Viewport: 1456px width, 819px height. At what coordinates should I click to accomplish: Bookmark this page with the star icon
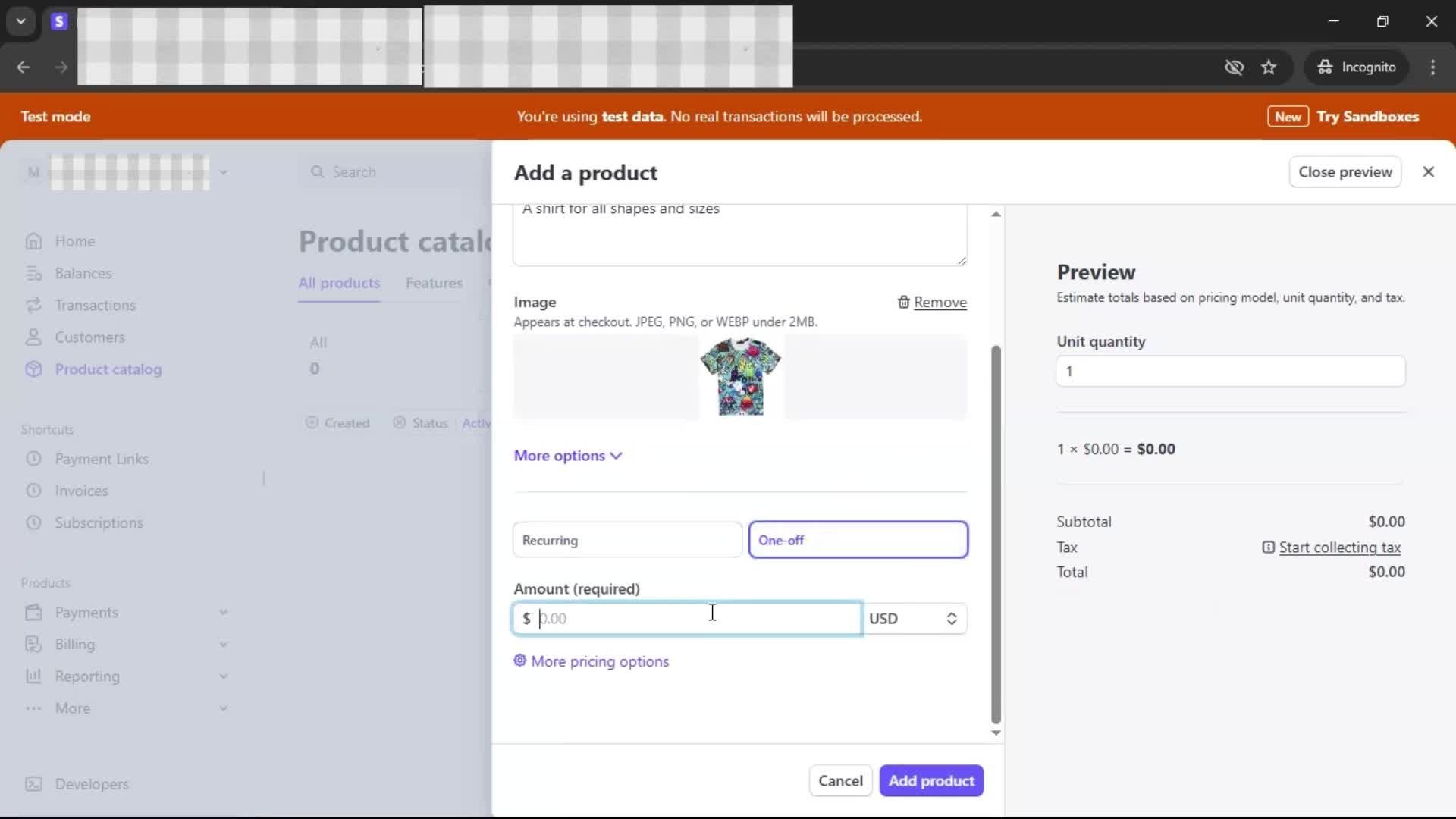[1269, 67]
